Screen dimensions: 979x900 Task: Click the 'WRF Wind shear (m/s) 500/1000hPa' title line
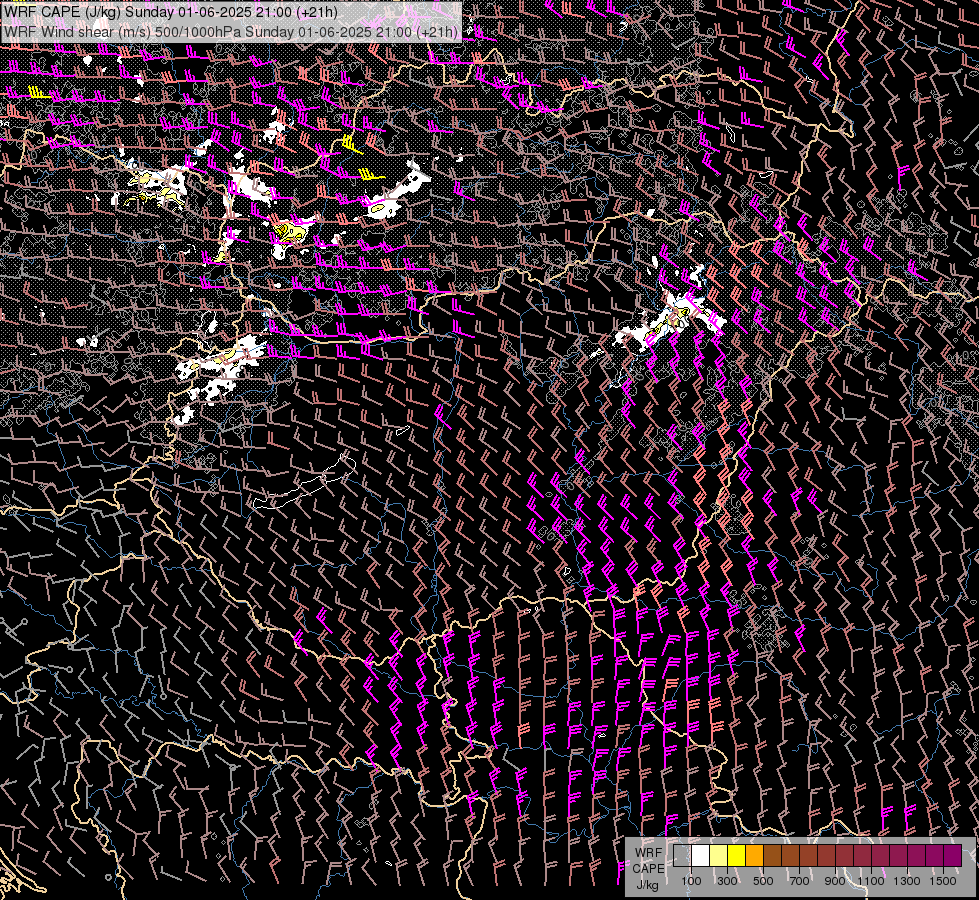230,31
